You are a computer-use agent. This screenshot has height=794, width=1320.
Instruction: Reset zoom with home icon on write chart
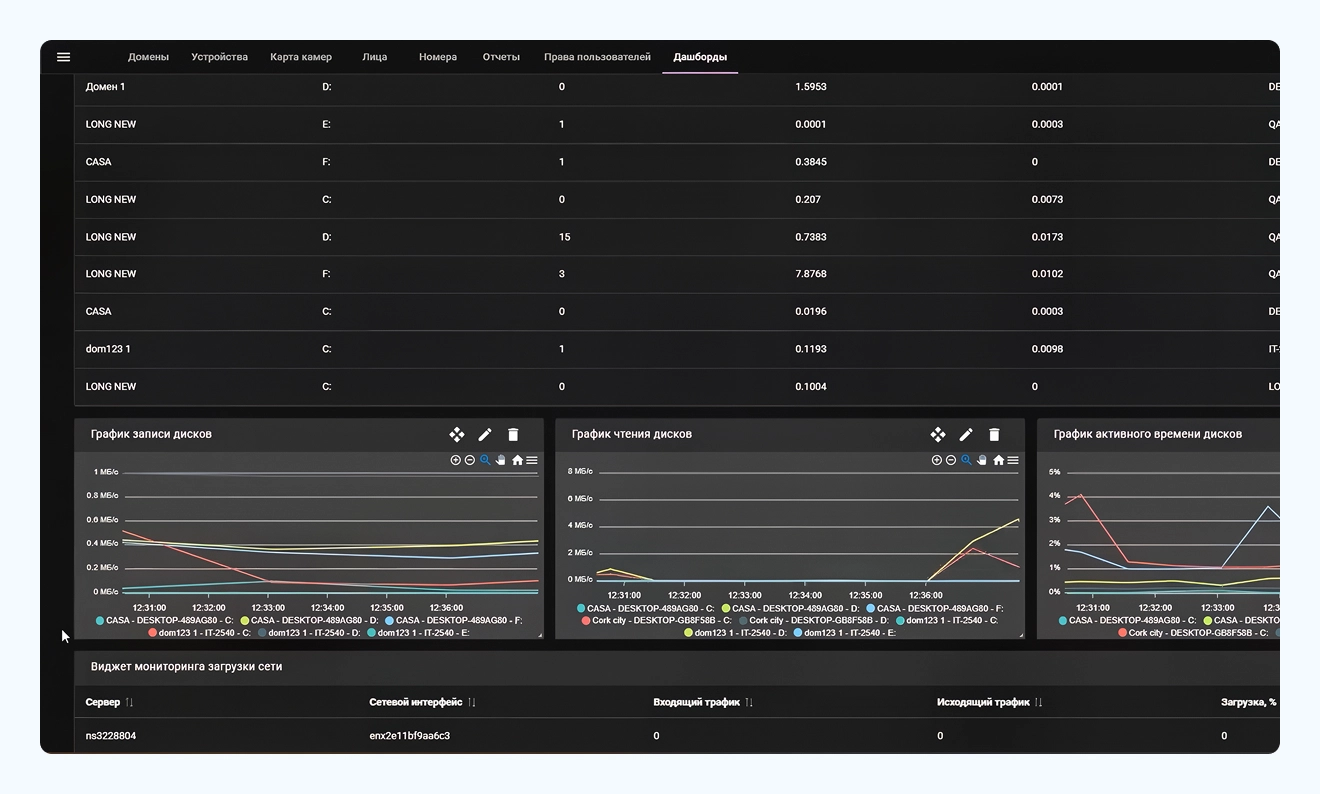tap(517, 460)
